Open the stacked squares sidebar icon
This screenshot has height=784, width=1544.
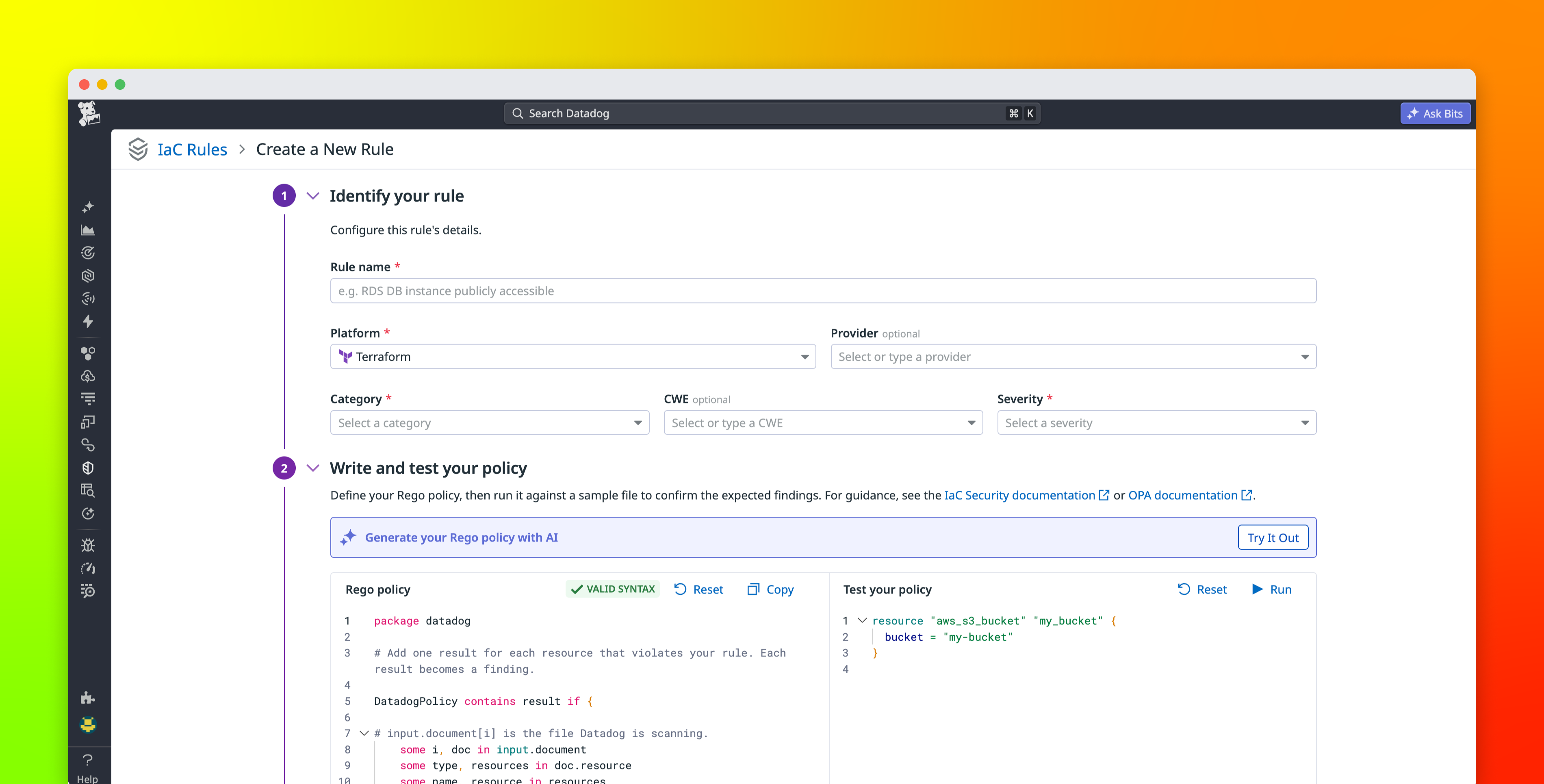pos(88,422)
